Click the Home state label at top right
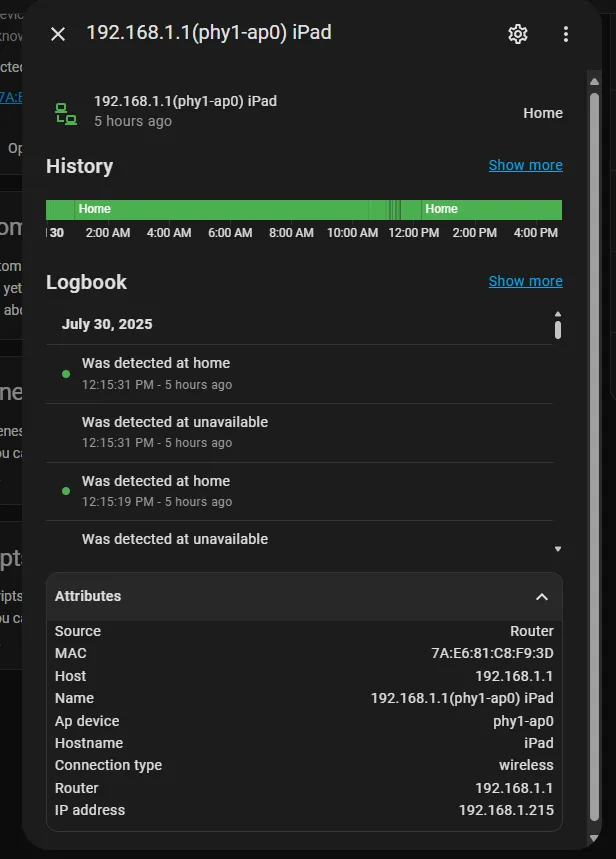Image resolution: width=616 pixels, height=859 pixels. point(543,113)
